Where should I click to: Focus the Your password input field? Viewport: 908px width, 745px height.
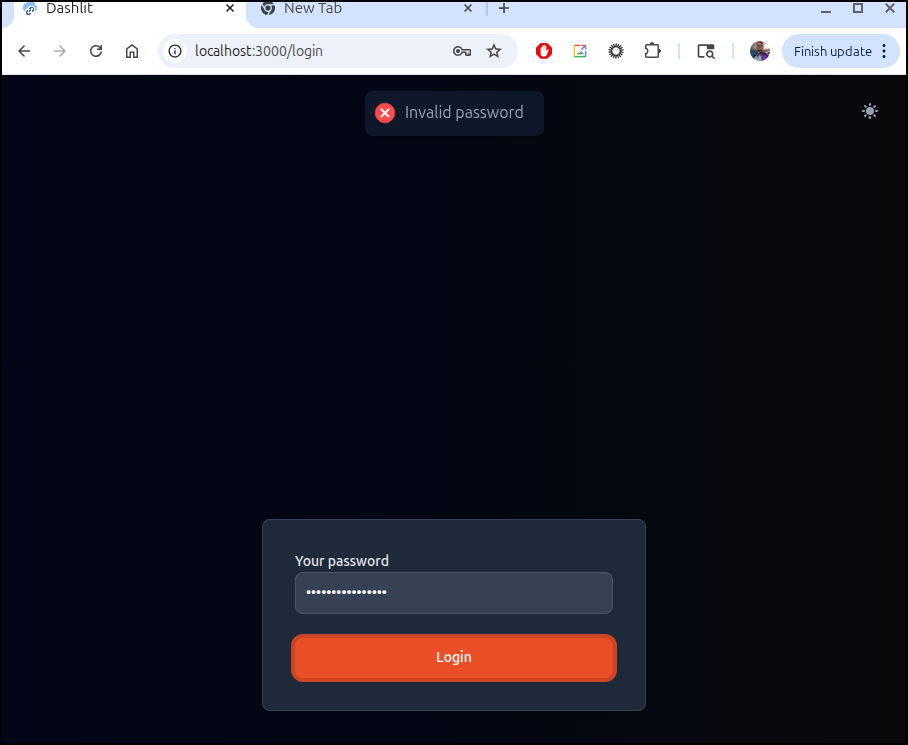tap(453, 593)
